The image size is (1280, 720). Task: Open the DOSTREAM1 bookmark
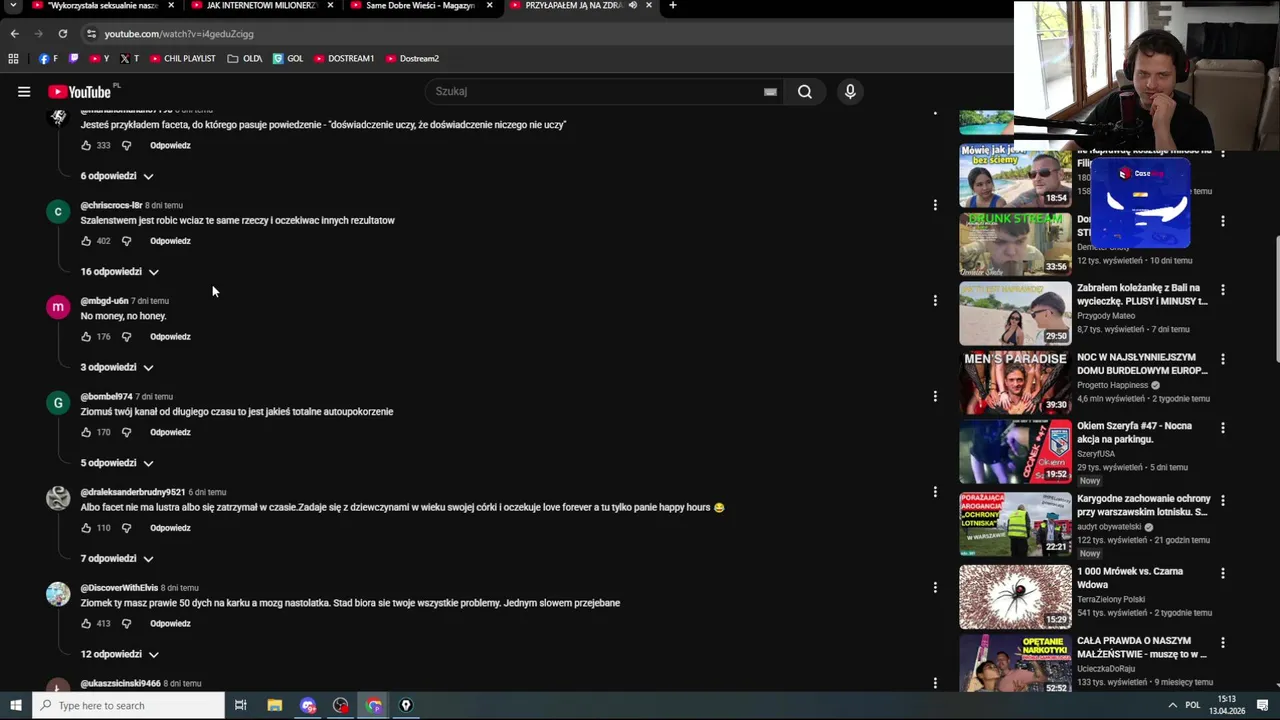pyautogui.click(x=344, y=59)
